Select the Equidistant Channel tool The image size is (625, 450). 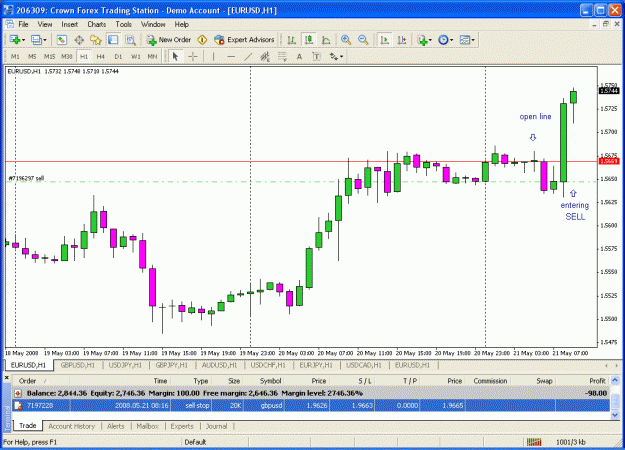(265, 57)
